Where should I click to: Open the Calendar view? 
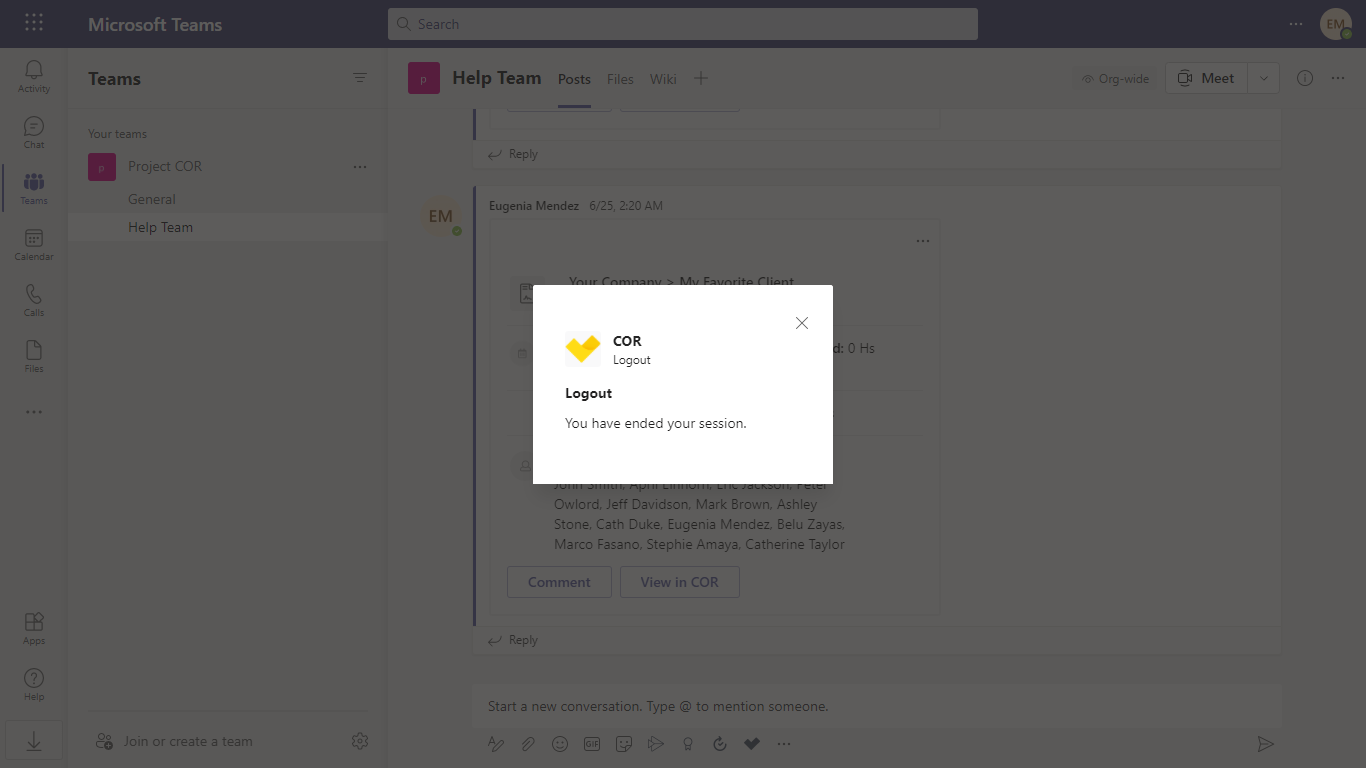(x=34, y=244)
